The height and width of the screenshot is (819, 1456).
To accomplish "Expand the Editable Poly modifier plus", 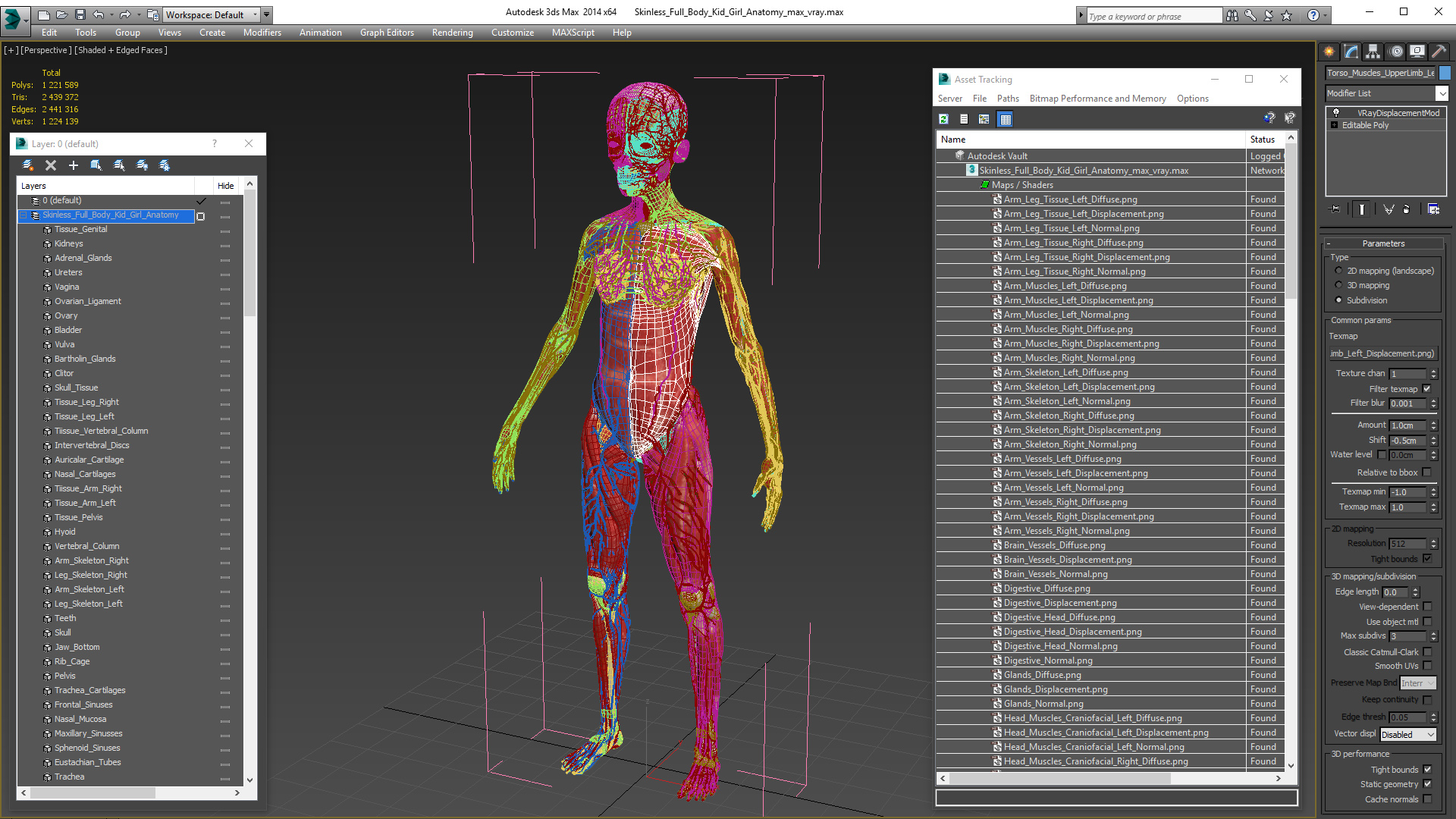I will point(1334,125).
